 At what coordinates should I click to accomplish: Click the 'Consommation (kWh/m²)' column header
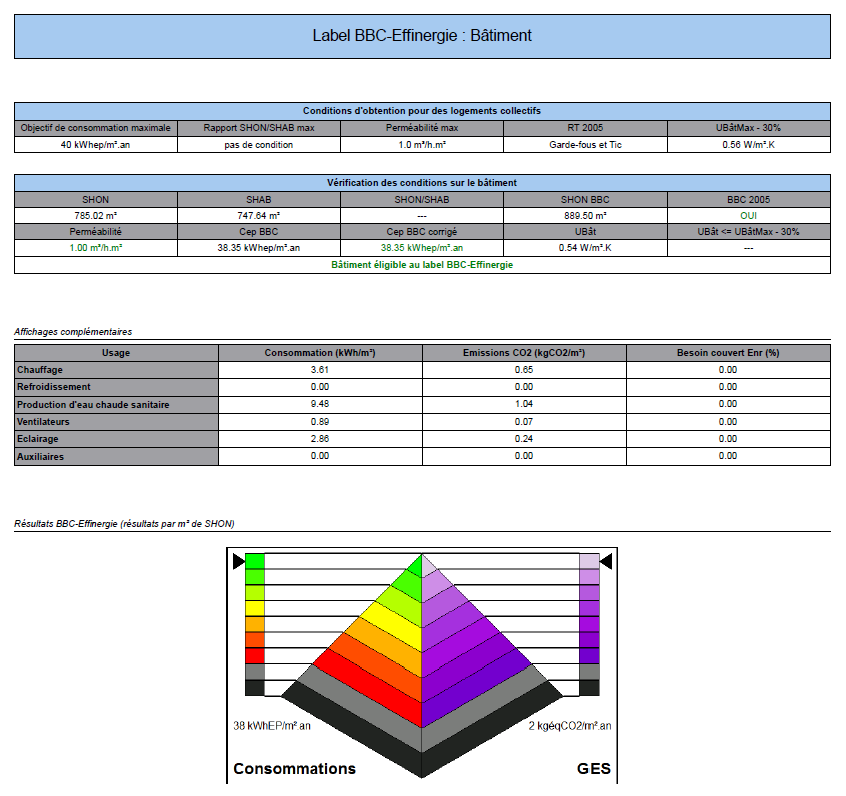pos(320,353)
